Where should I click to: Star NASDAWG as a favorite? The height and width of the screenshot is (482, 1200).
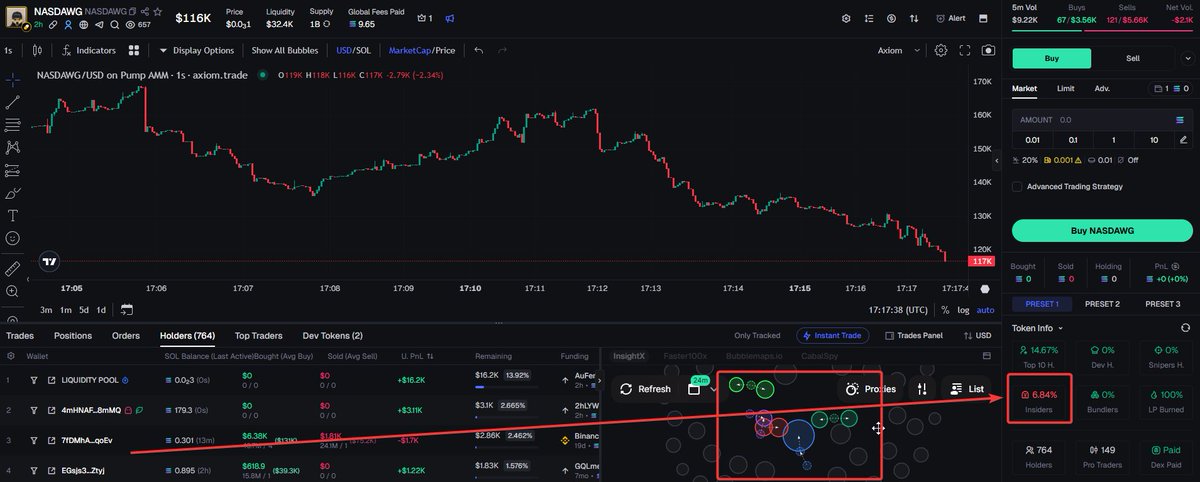[157, 10]
